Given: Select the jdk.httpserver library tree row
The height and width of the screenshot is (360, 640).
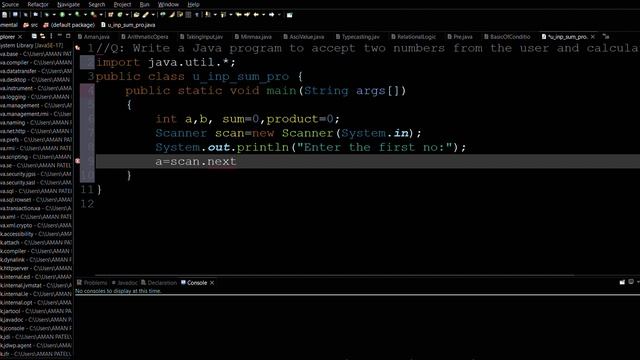Looking at the screenshot, I should pyautogui.click(x=36, y=268).
